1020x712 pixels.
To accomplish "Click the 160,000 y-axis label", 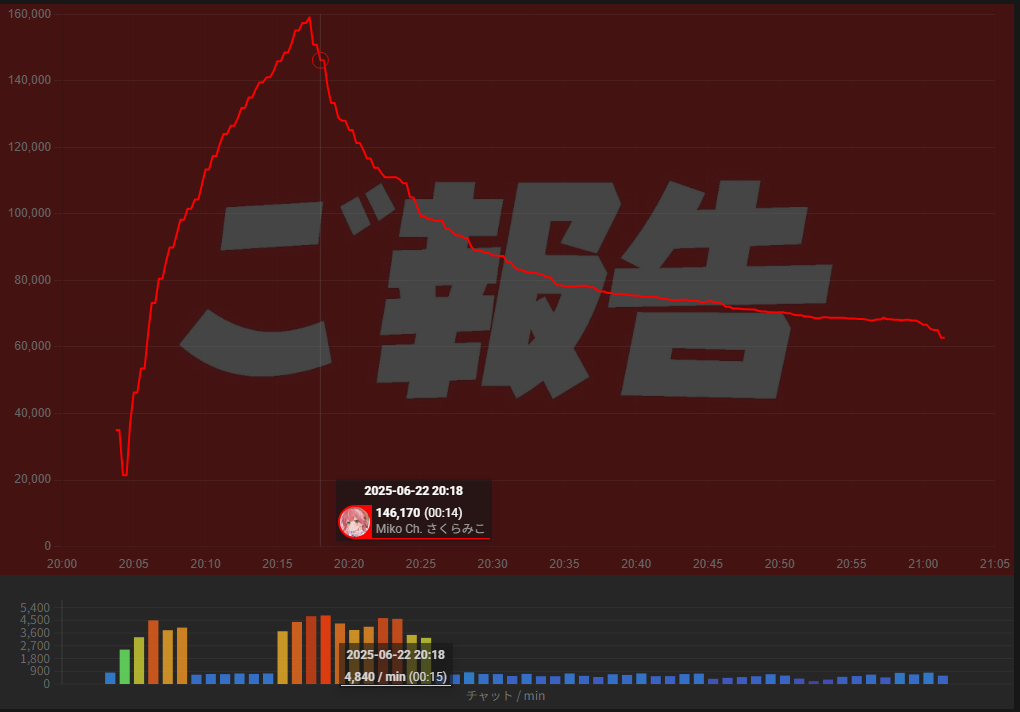I will point(29,14).
